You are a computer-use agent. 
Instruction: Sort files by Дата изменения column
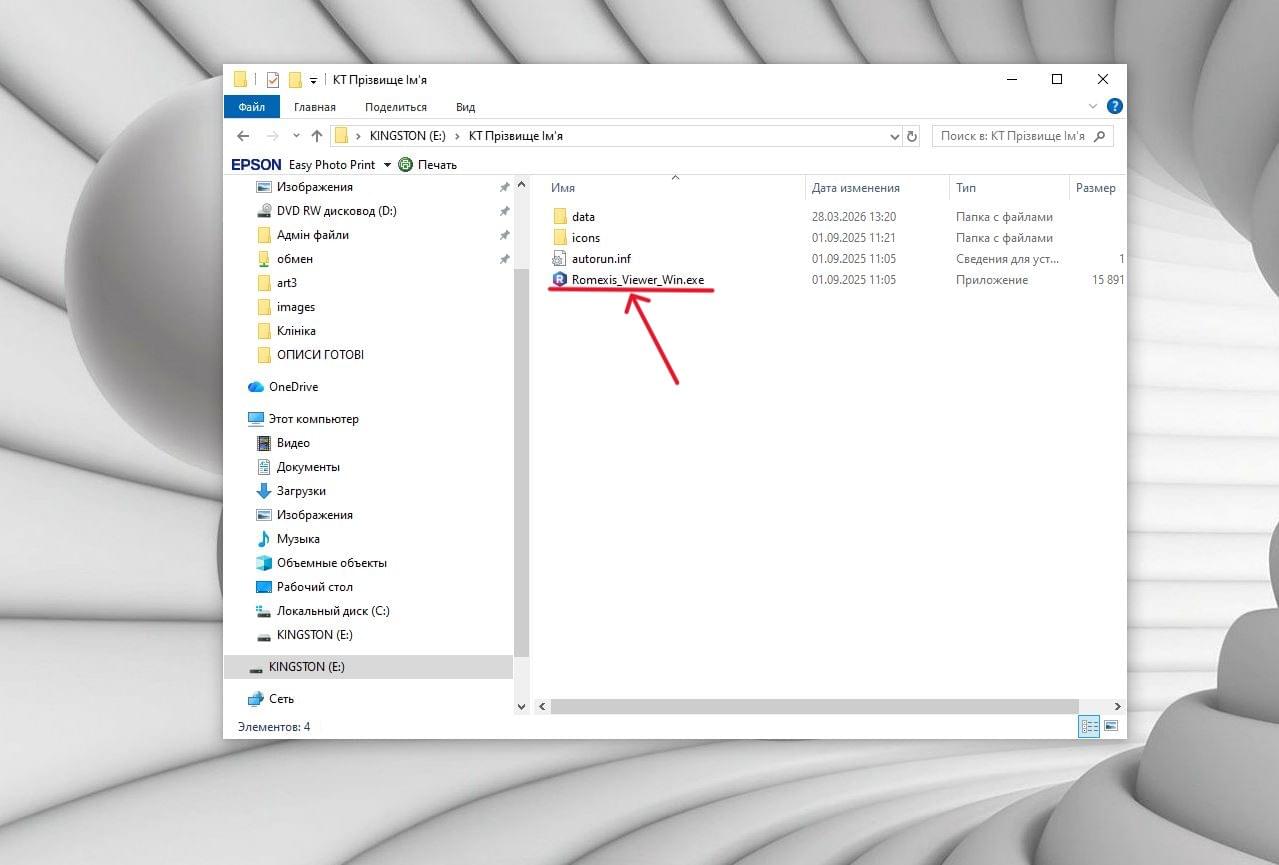click(855, 188)
